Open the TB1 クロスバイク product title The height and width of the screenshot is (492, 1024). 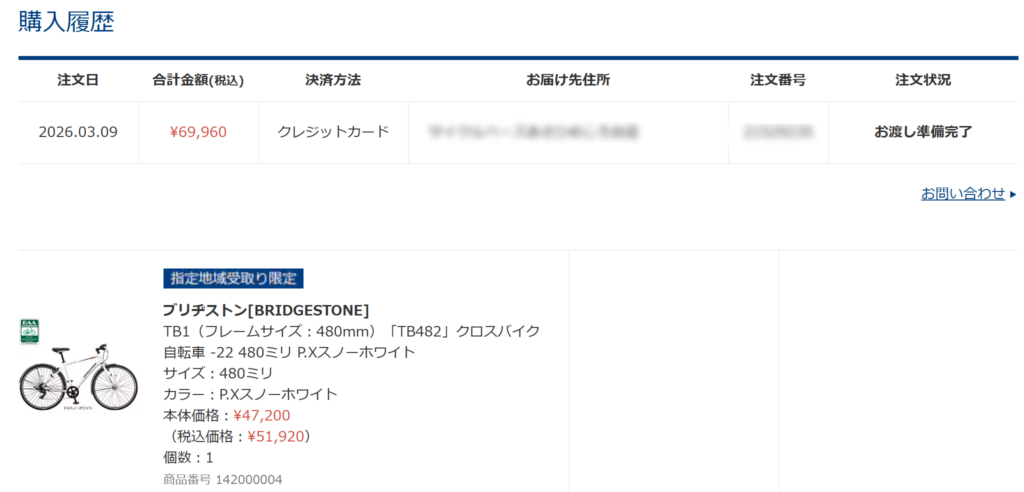coord(351,341)
